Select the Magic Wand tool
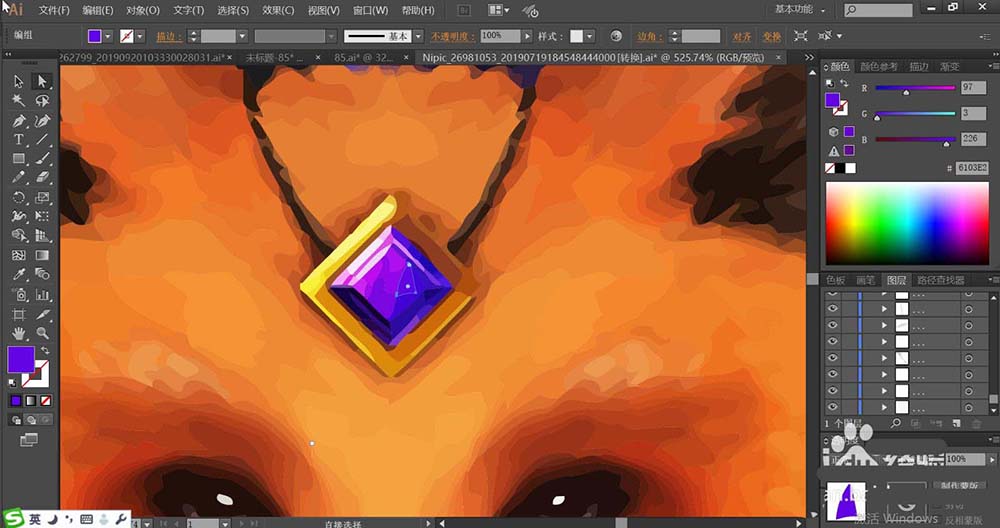 point(18,101)
